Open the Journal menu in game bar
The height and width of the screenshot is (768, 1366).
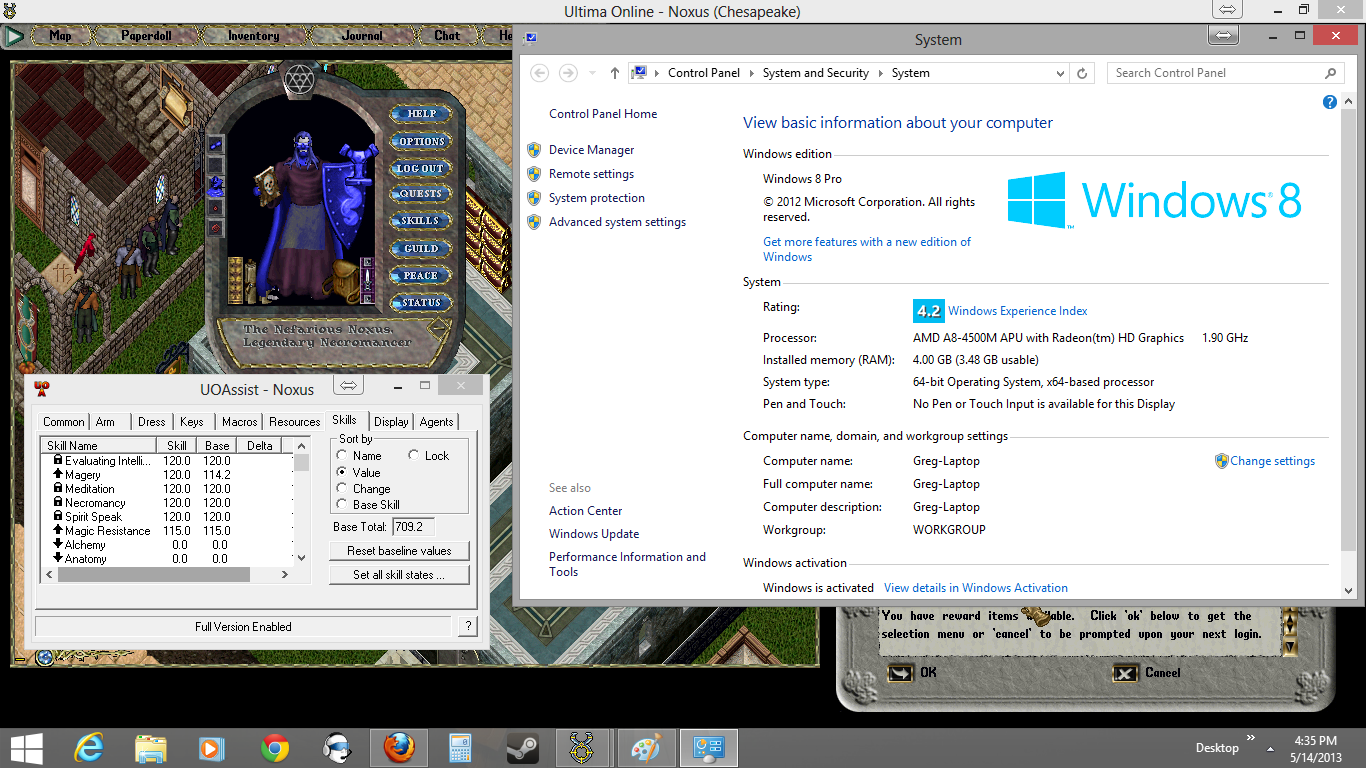pos(362,36)
